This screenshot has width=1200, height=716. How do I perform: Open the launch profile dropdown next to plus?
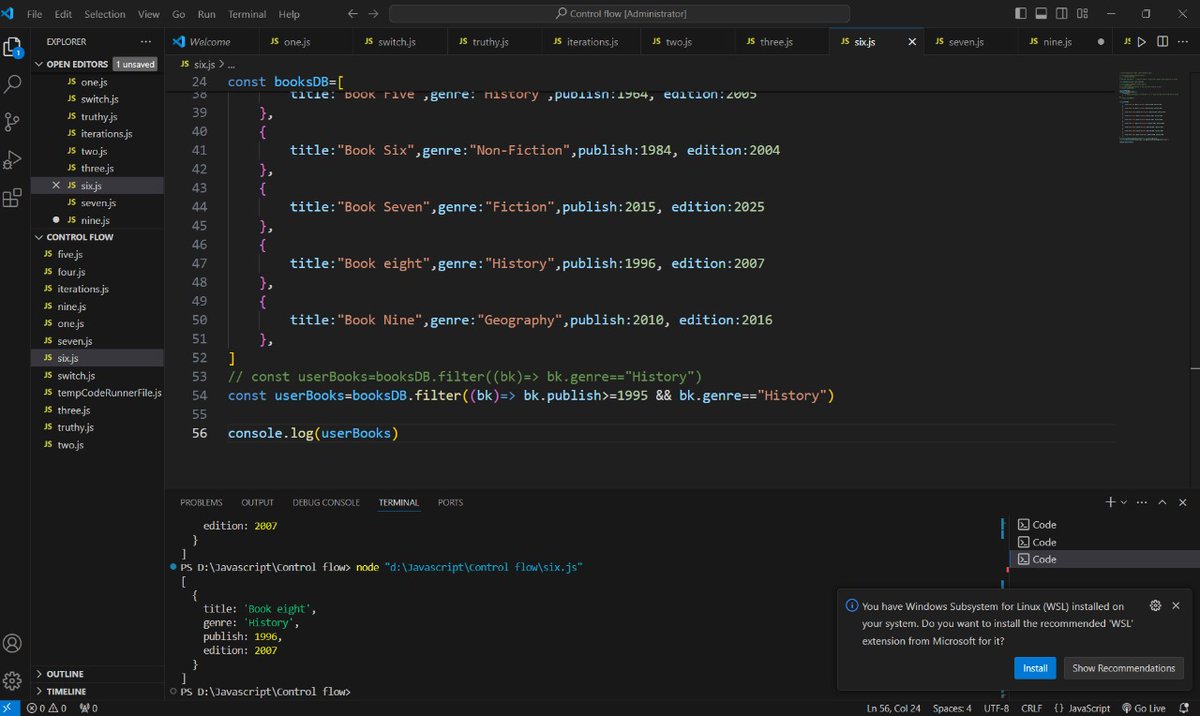click(x=1123, y=502)
